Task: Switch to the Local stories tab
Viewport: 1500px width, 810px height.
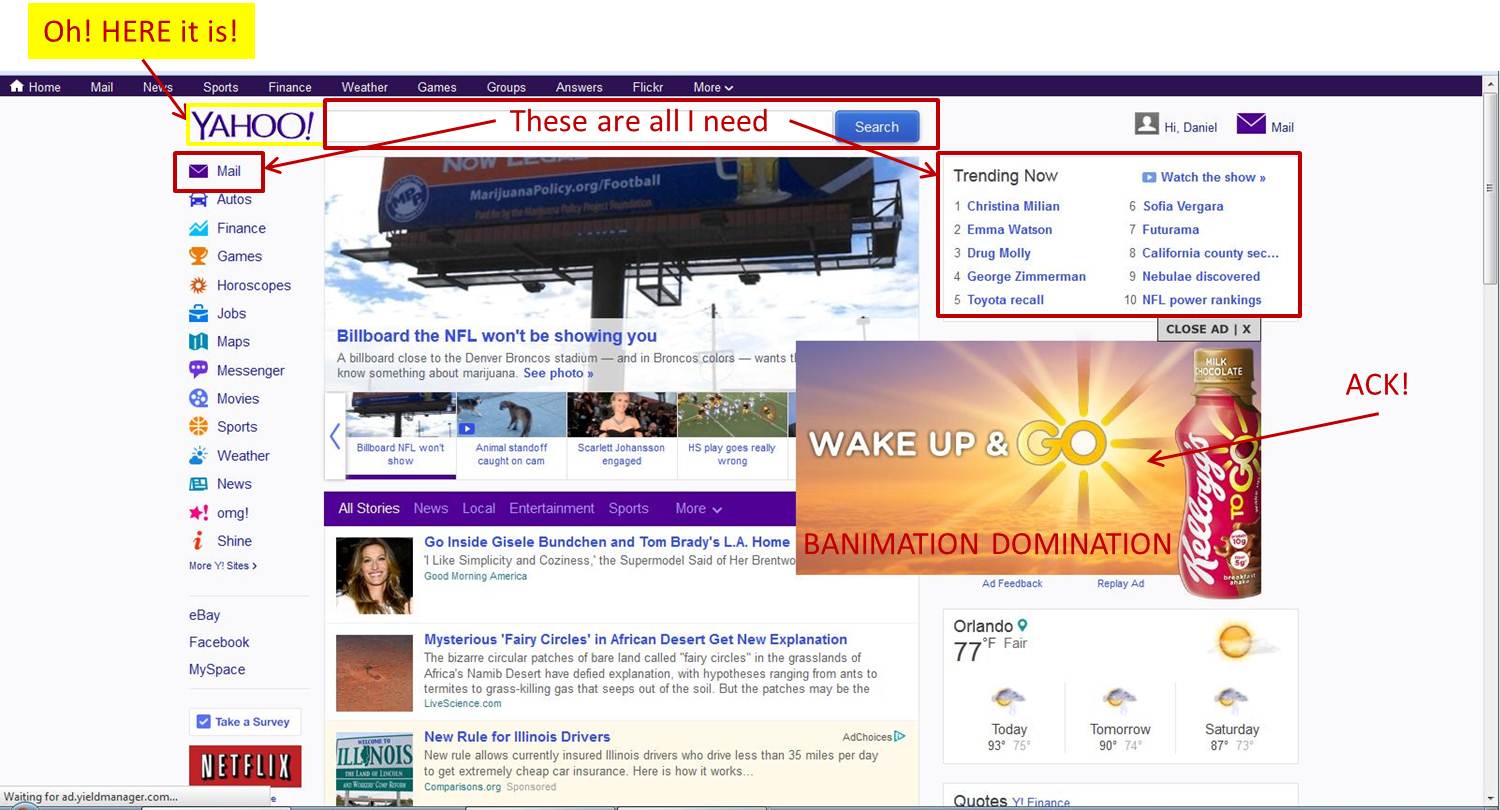Action: point(479,508)
